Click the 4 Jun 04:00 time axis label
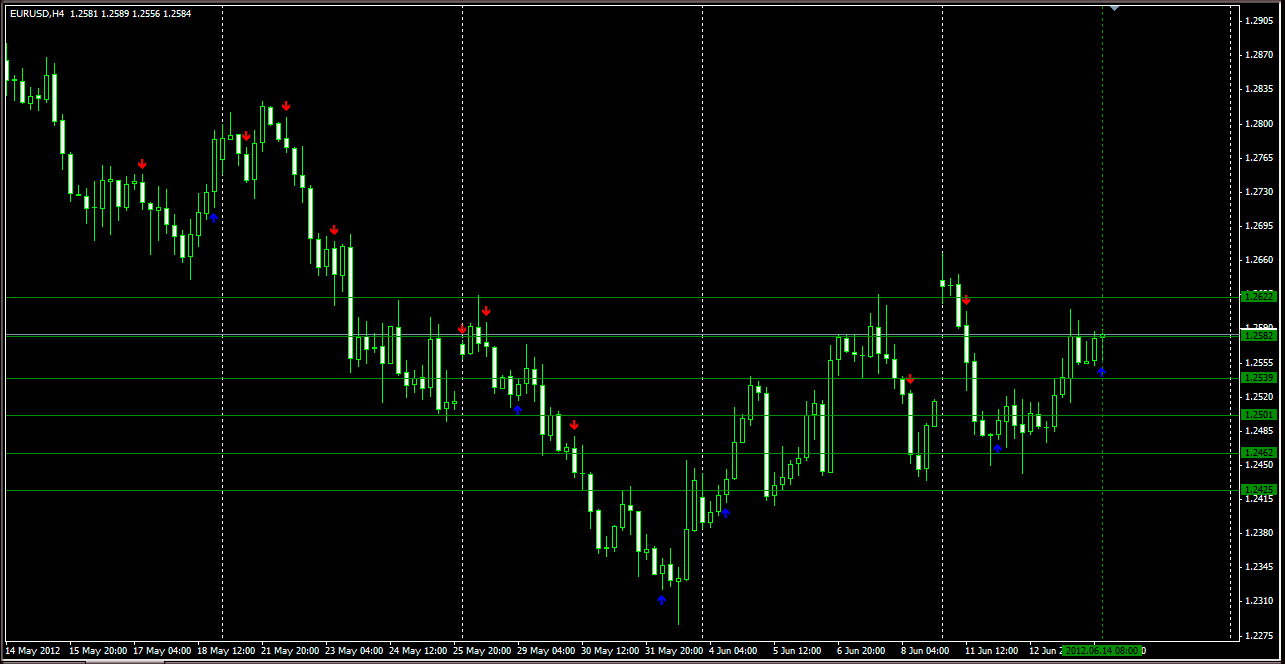Viewport: 1285px width, 664px height. [733, 650]
